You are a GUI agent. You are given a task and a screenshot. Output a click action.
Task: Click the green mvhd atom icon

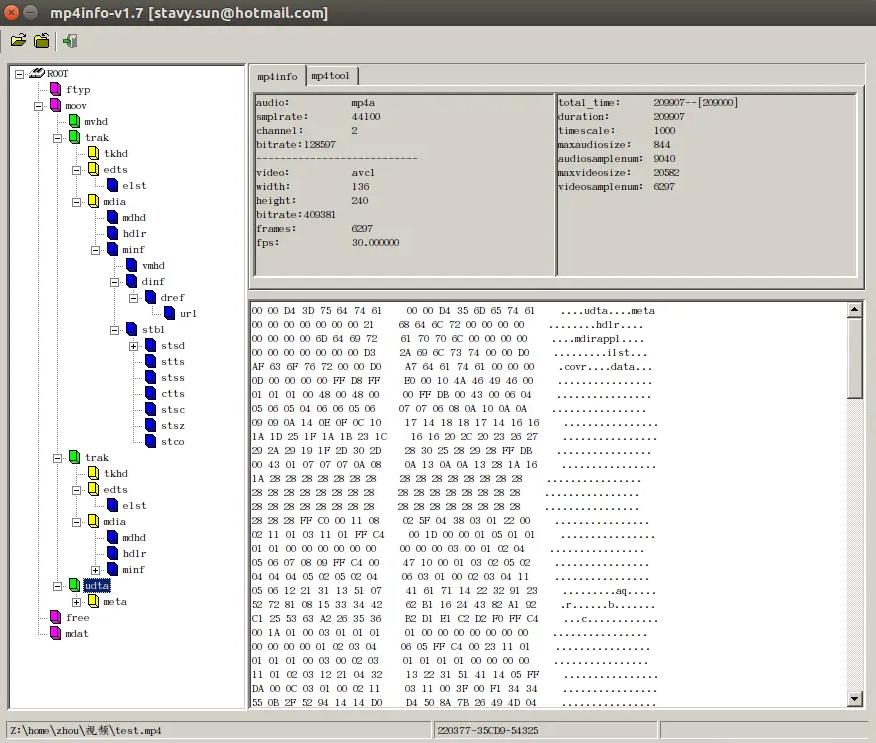pos(74,122)
